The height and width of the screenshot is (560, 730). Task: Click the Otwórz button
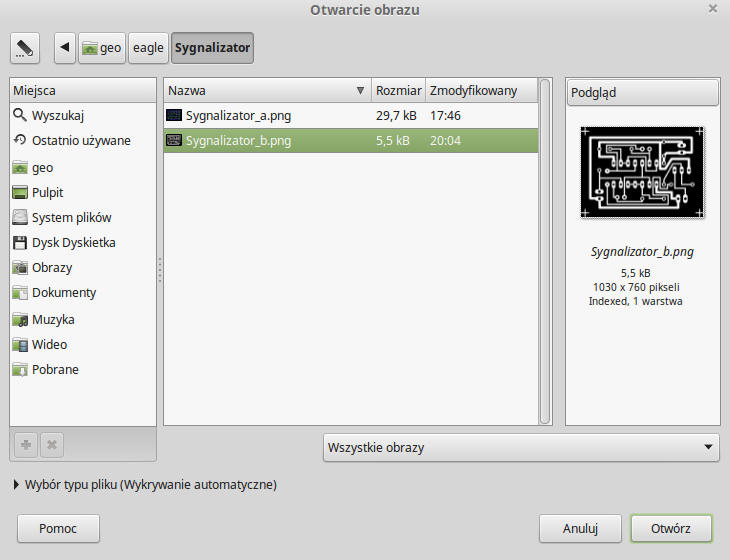[x=671, y=528]
